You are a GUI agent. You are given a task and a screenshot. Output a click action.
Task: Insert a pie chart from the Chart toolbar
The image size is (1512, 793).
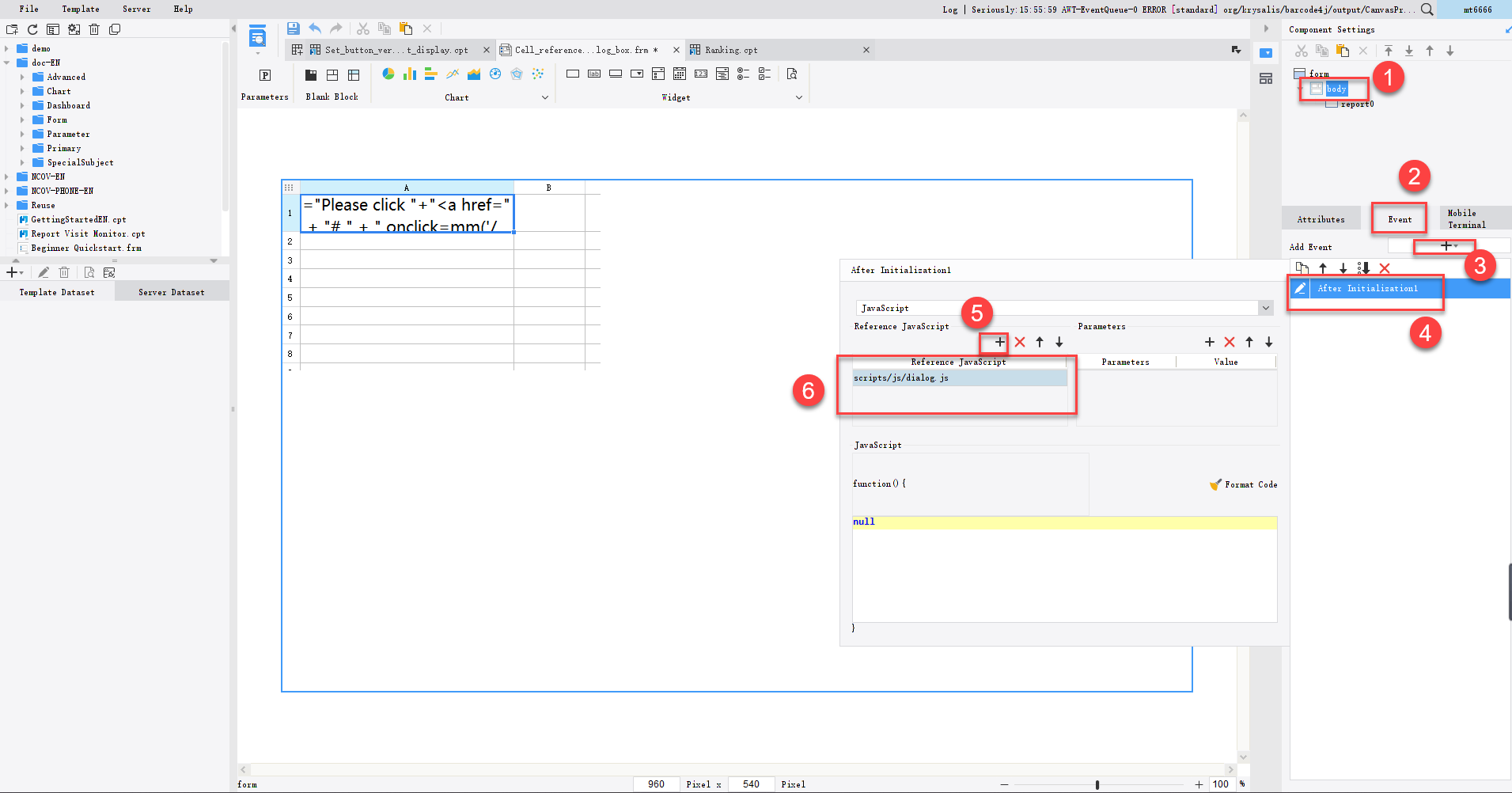pos(388,74)
